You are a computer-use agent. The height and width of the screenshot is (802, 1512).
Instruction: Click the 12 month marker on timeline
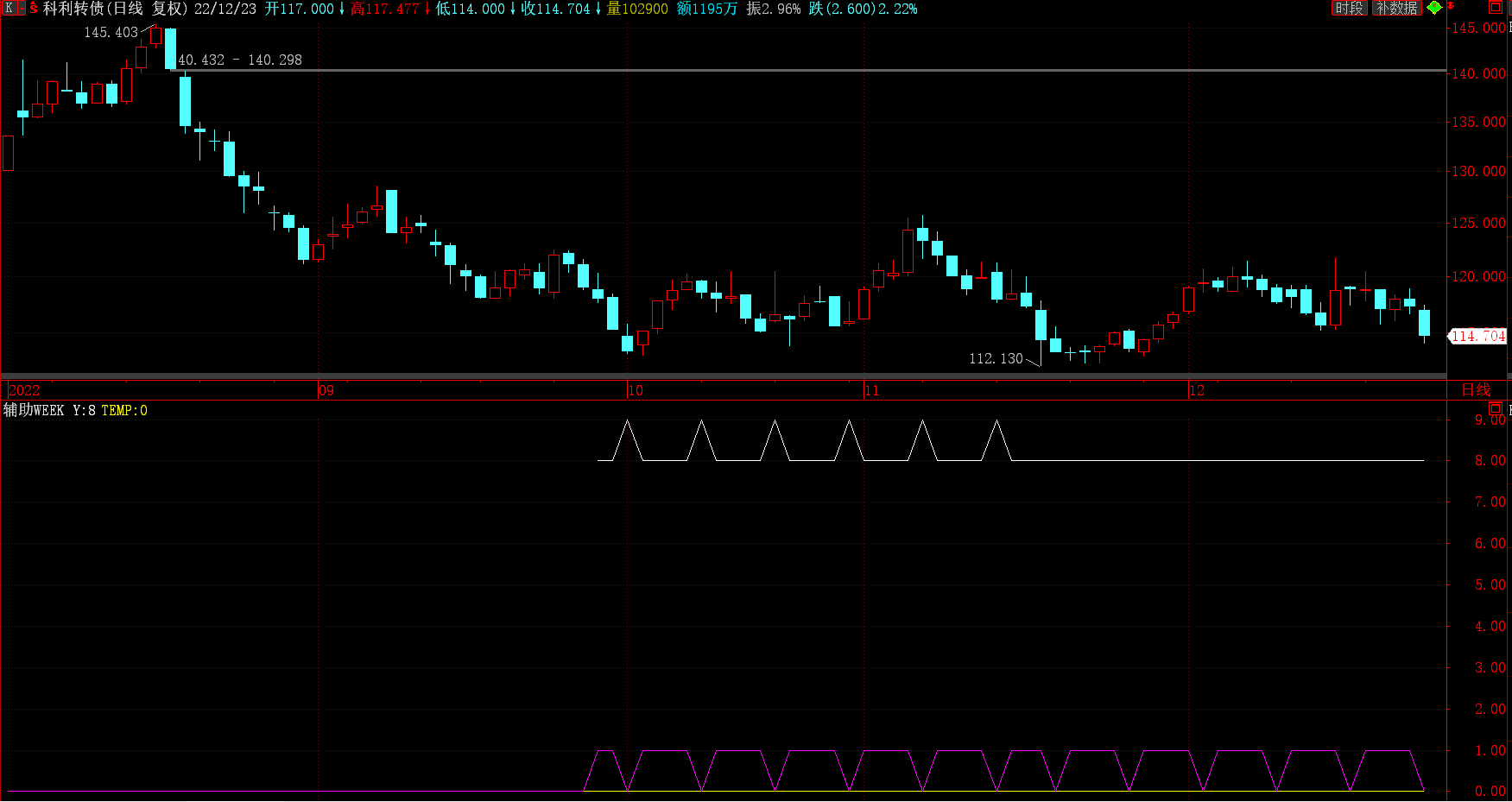pos(1196,390)
